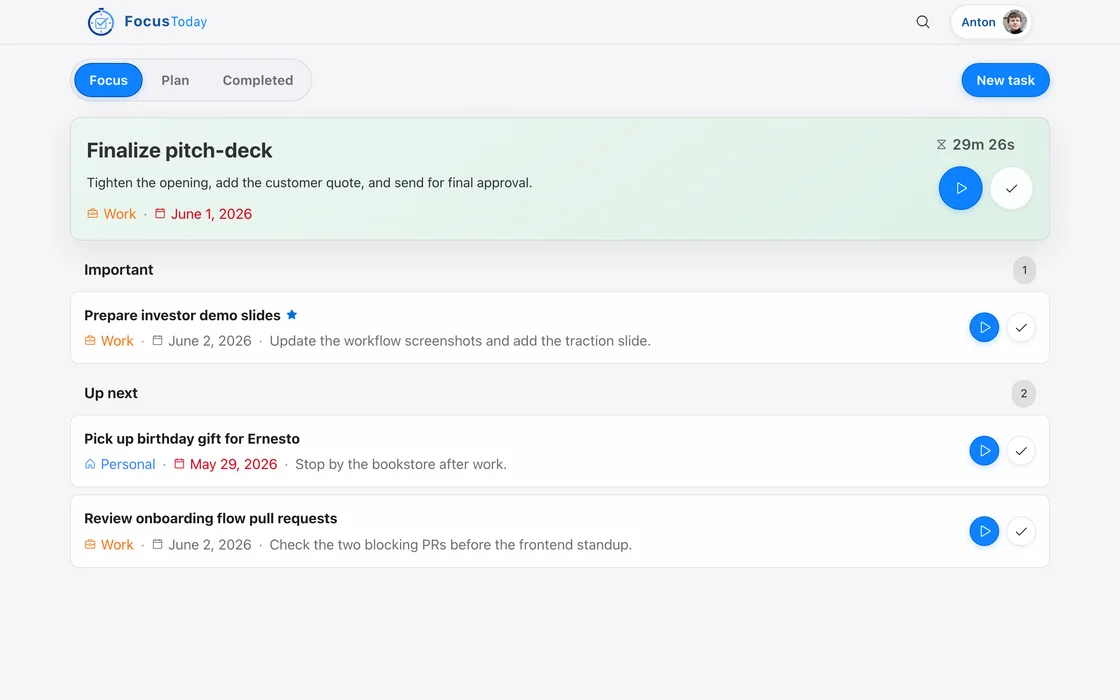The image size is (1120, 700).
Task: Mark Finalize pitch-deck as complete
Action: pos(1011,189)
